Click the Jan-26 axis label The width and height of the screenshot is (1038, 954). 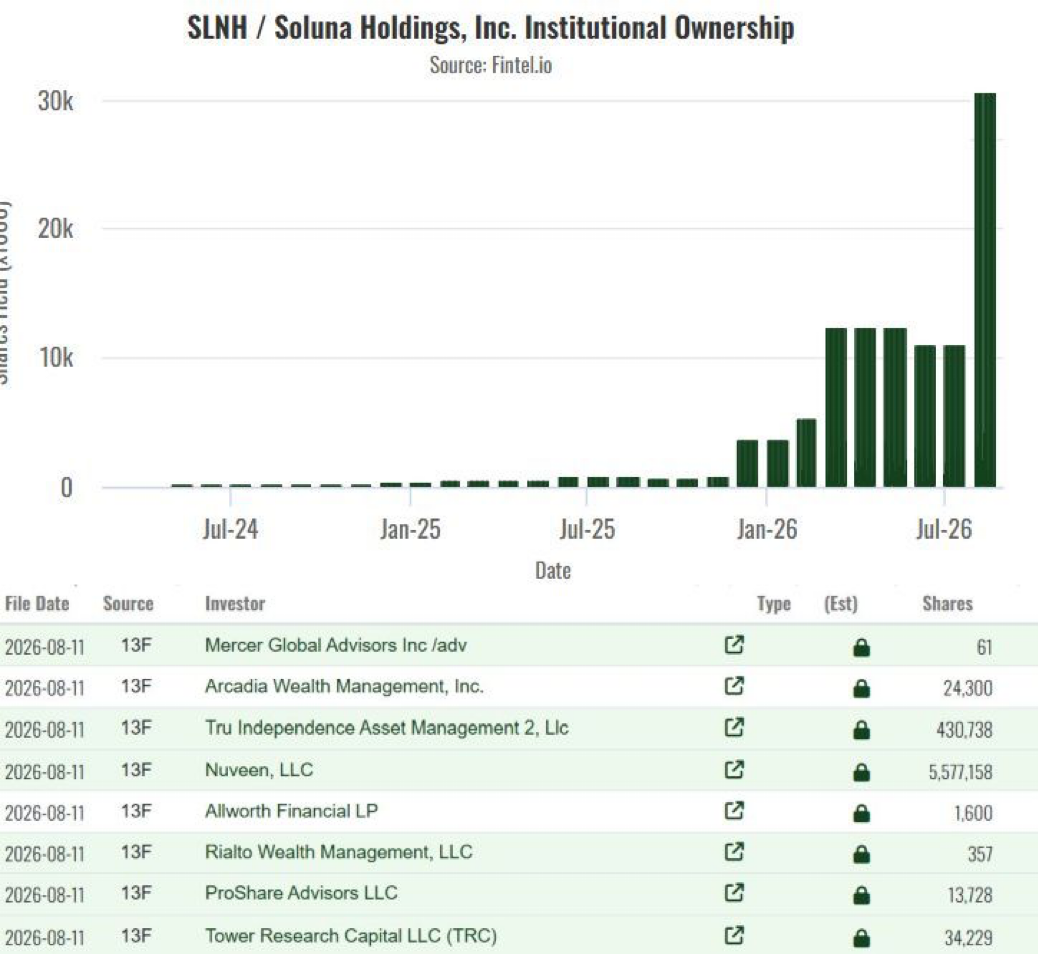[767, 529]
